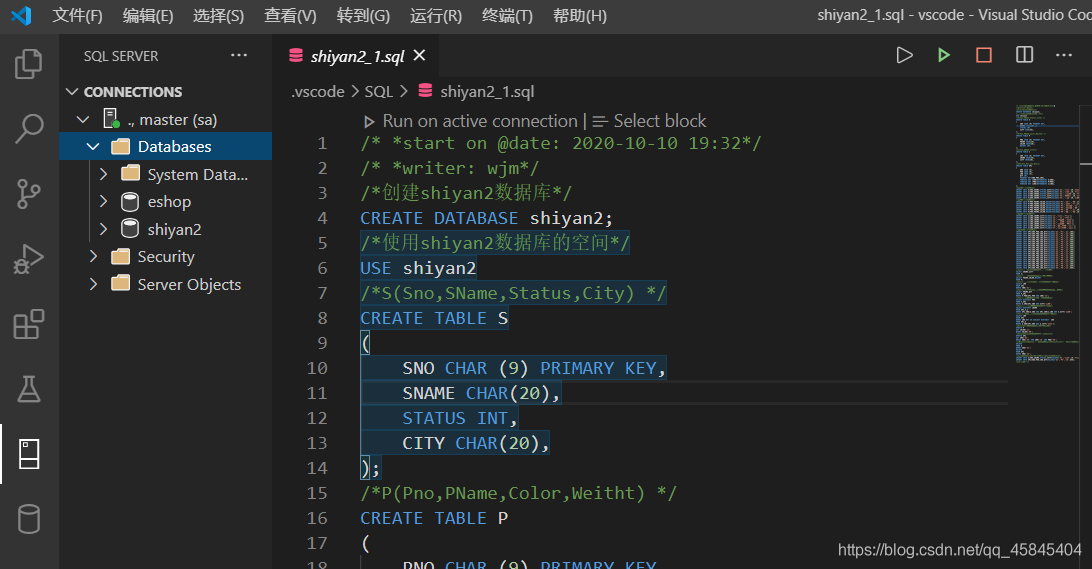Click the code minimap overview

(x=1047, y=230)
